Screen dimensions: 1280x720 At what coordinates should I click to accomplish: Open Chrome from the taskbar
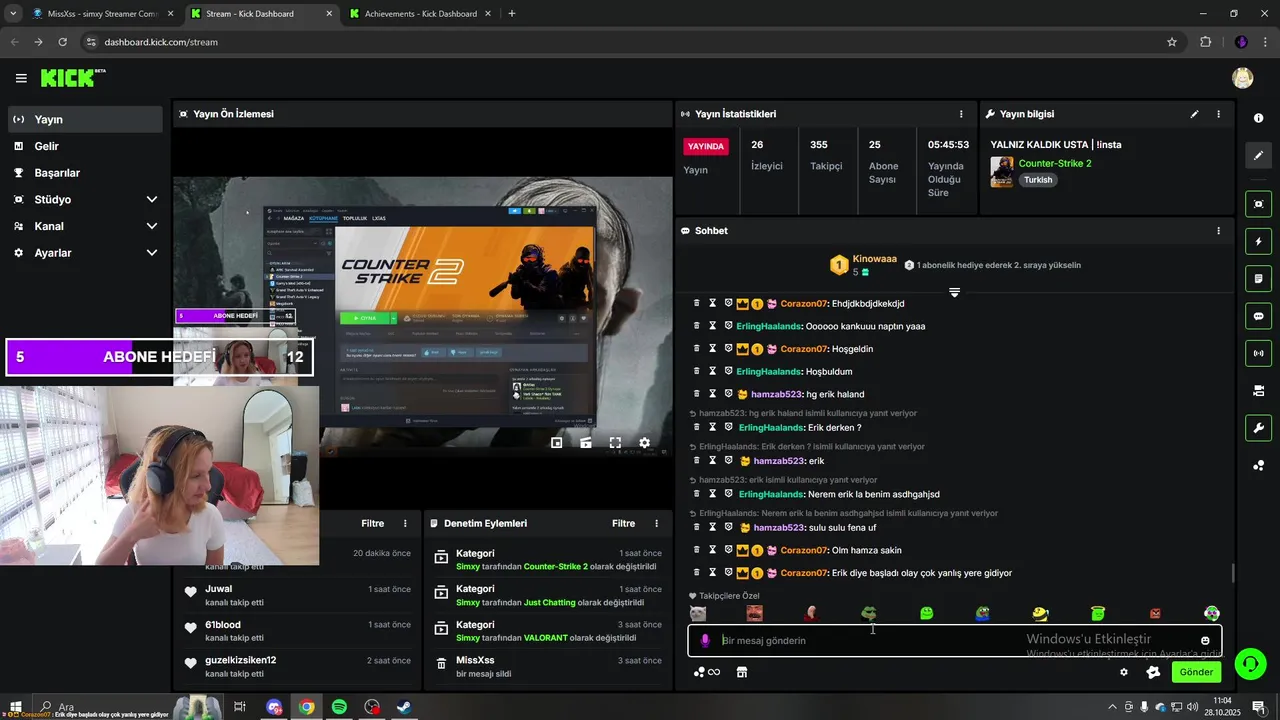tap(307, 707)
